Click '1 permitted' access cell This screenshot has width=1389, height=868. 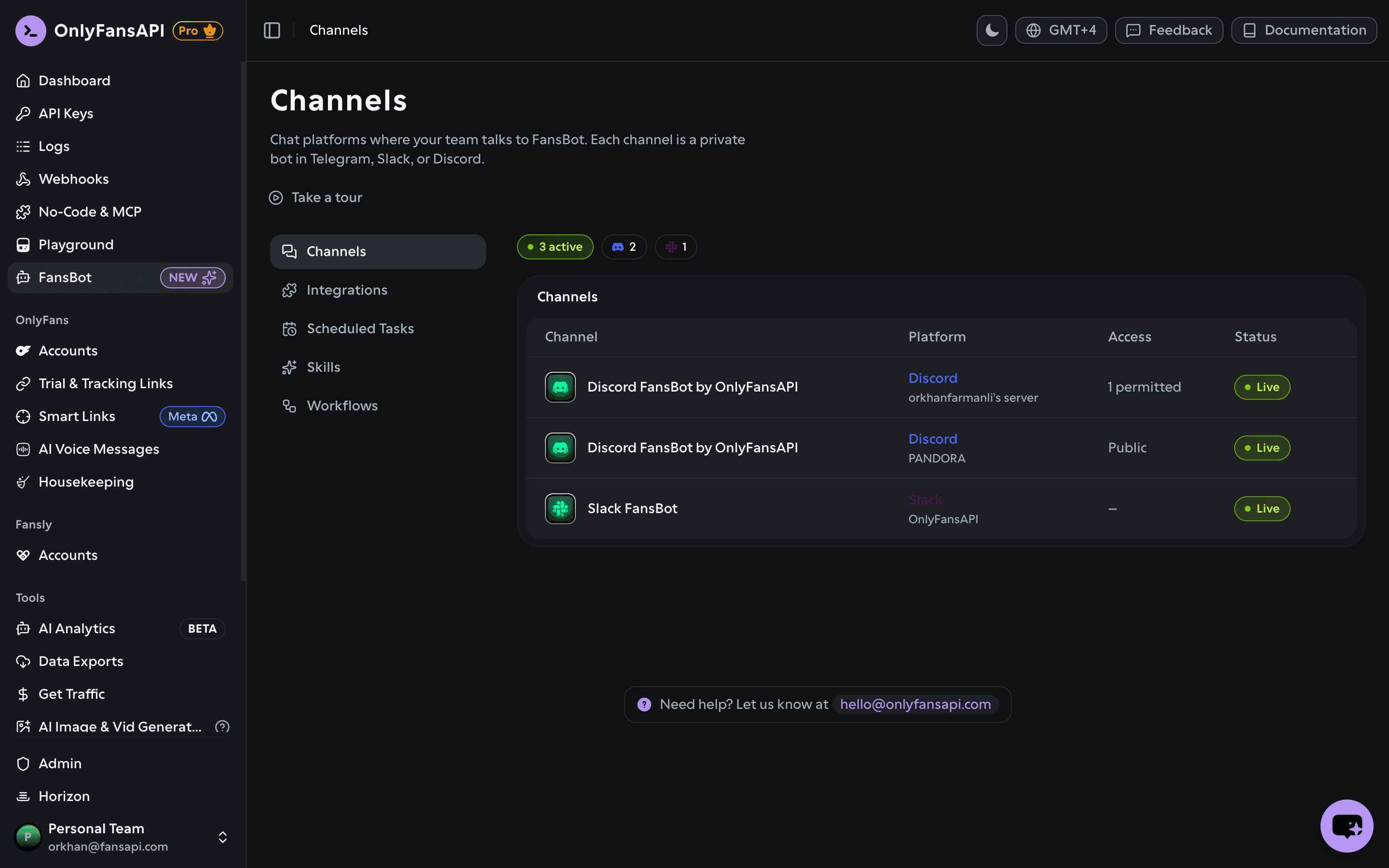1144,387
